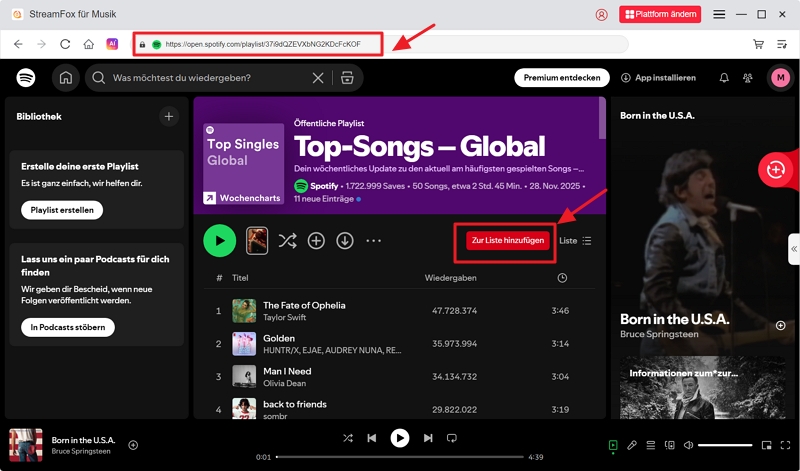The width and height of the screenshot is (800, 471).
Task: Sort by the Wiedergaben column header
Action: (x=451, y=278)
